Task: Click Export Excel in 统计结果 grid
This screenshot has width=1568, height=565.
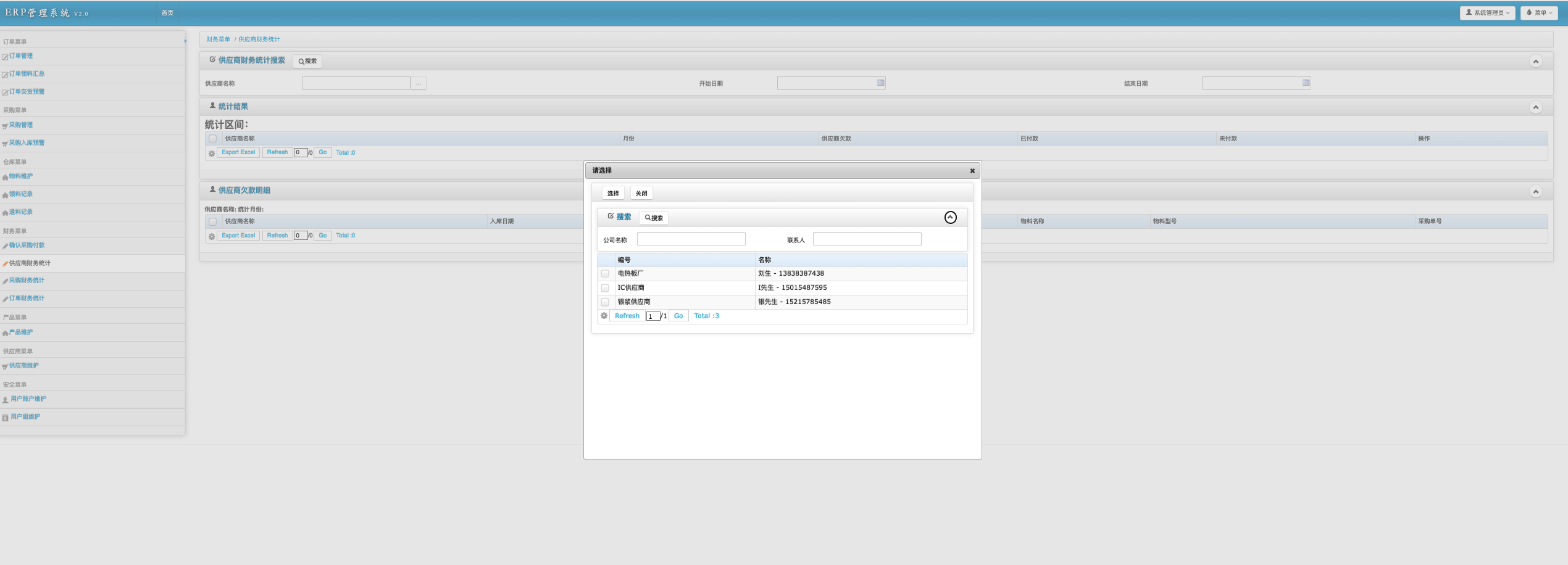Action: pos(238,152)
